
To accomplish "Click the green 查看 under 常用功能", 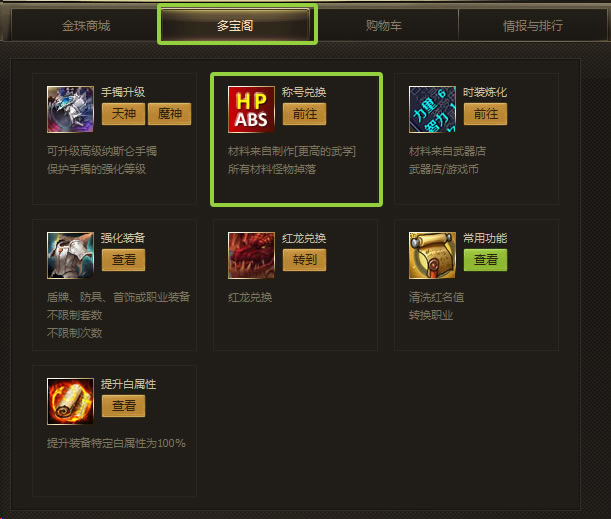I will 486,260.
